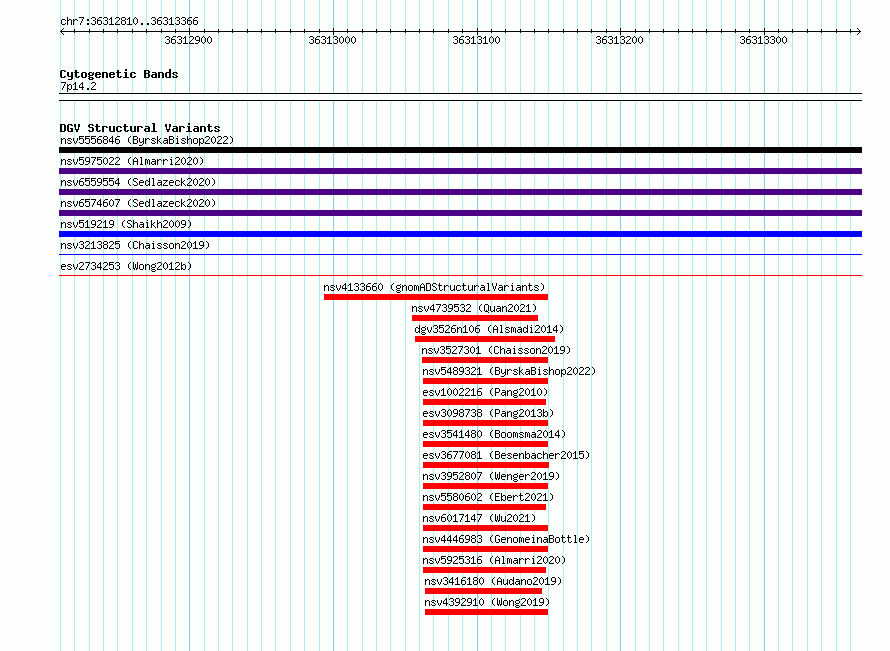Image resolution: width=890 pixels, height=651 pixels.
Task: Click the red bar under nsv3527301
Action: click(x=485, y=360)
